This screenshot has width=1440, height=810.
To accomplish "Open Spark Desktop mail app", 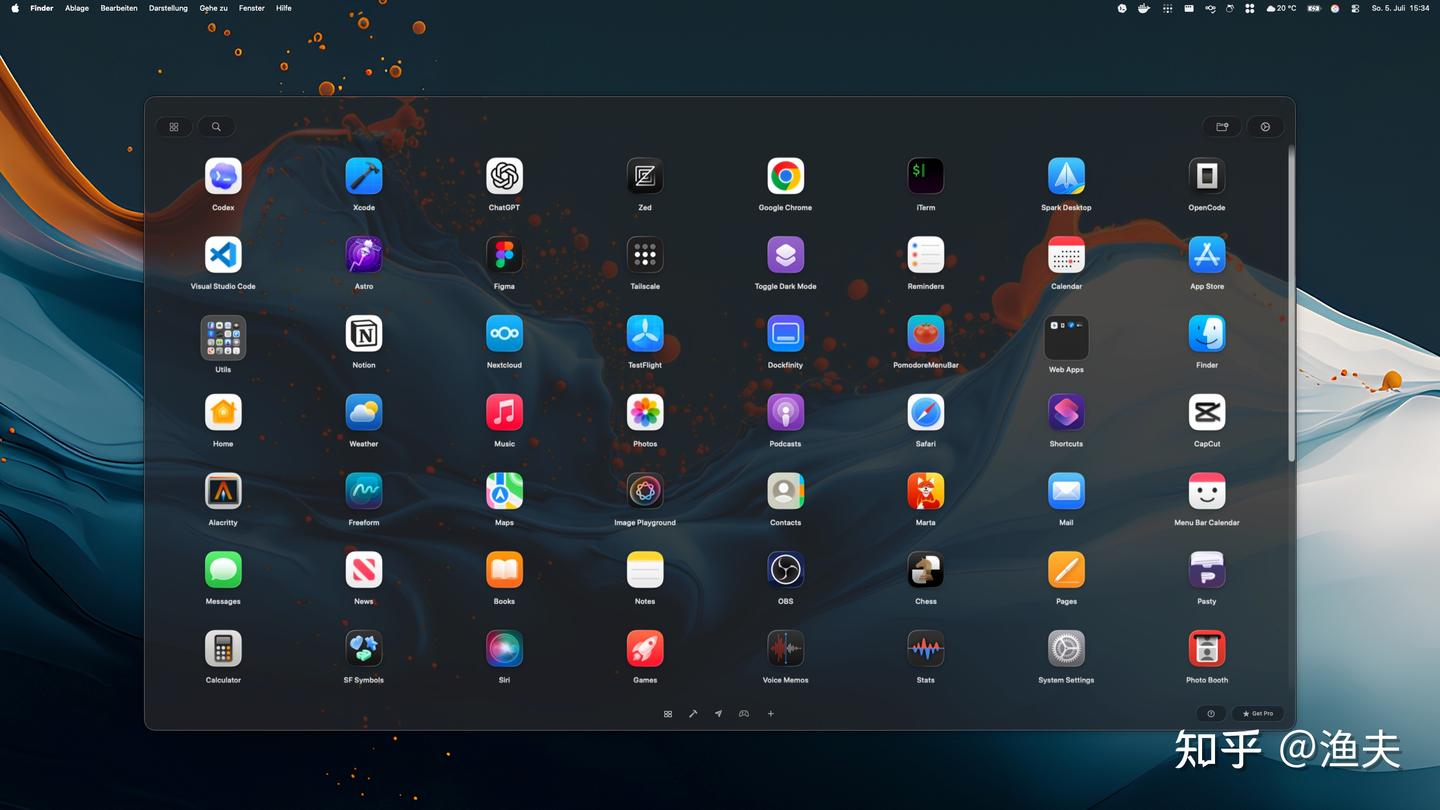I will point(1066,176).
